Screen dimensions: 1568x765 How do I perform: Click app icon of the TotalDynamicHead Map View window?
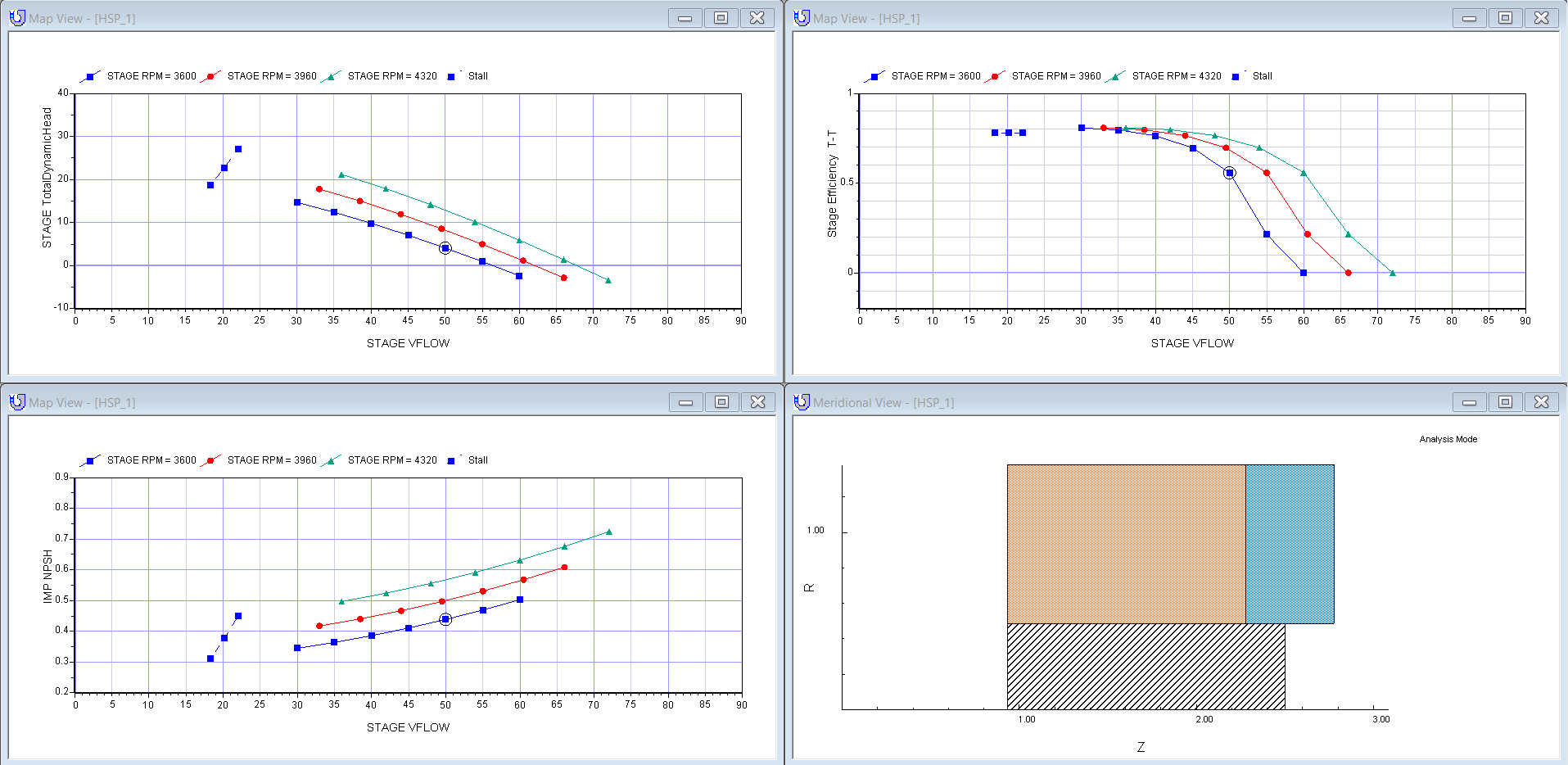pyautogui.click(x=17, y=18)
